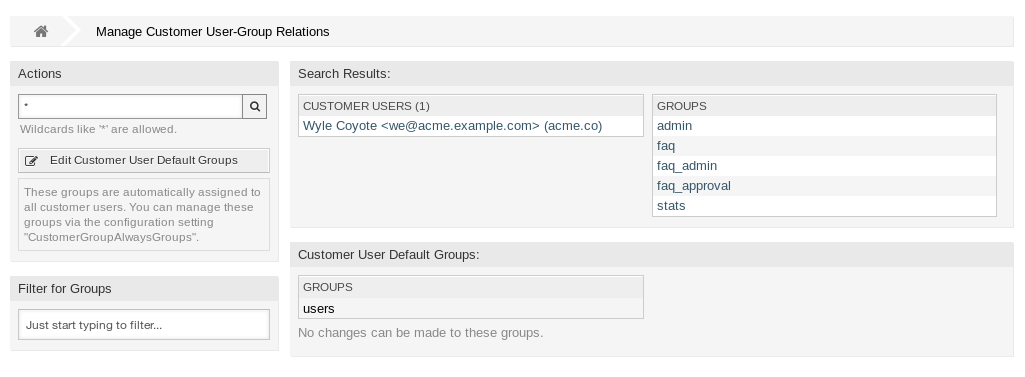Click the search magnifier button
Screen dimensions: 1025x377
click(x=255, y=107)
